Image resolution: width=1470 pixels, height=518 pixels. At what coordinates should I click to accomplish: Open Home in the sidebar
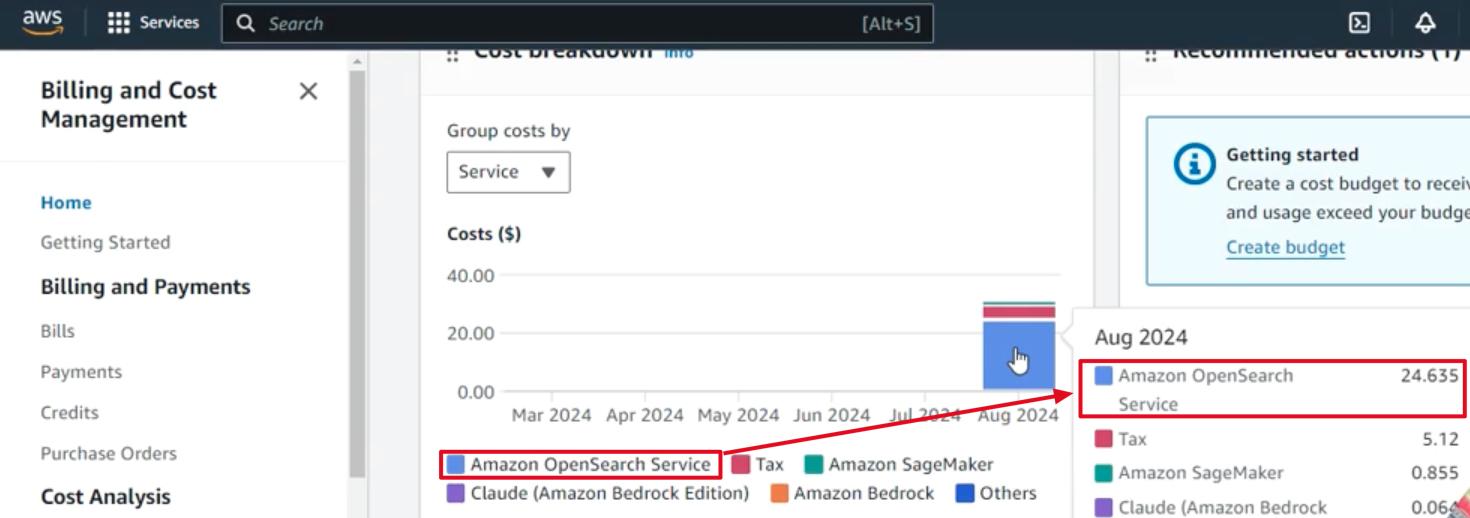(x=66, y=202)
